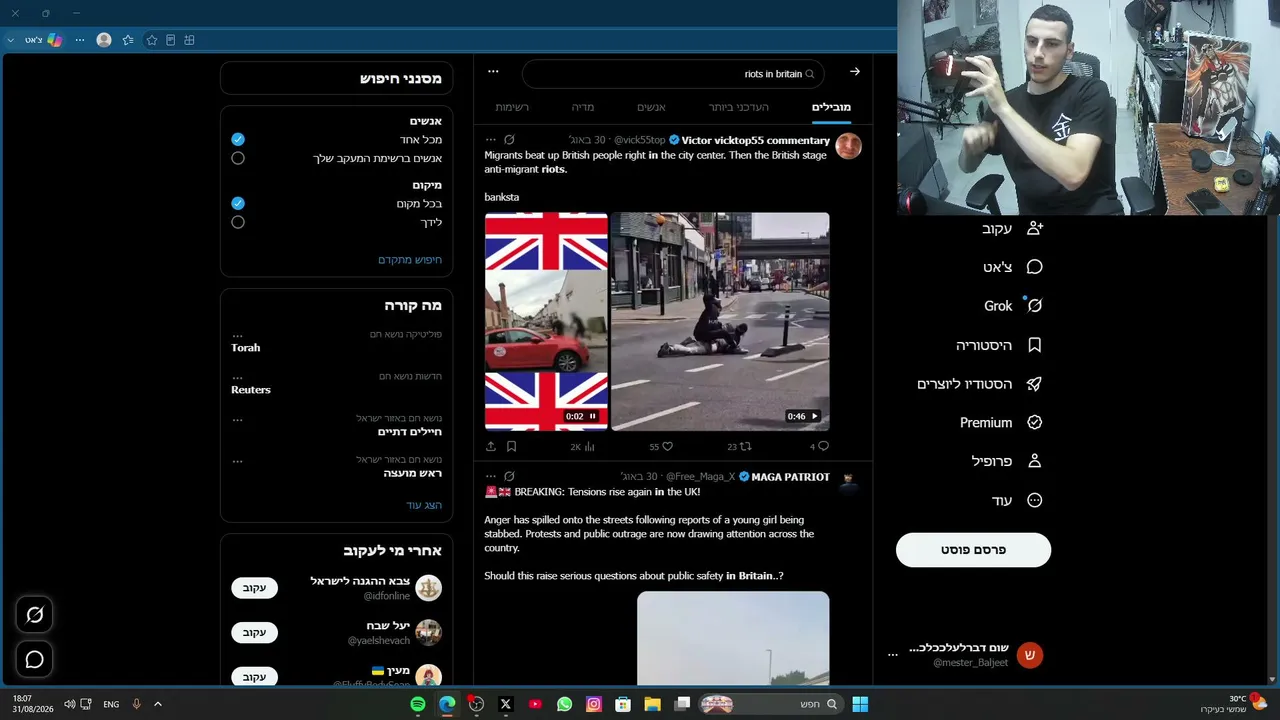Play the 0:46 street video

[x=814, y=416]
